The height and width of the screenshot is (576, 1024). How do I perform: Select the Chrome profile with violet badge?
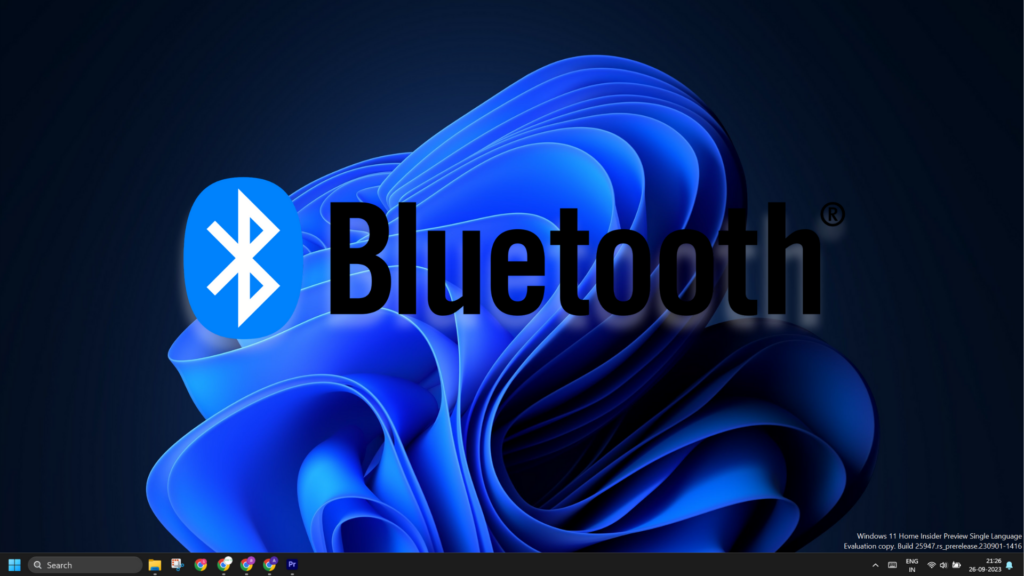[269, 564]
